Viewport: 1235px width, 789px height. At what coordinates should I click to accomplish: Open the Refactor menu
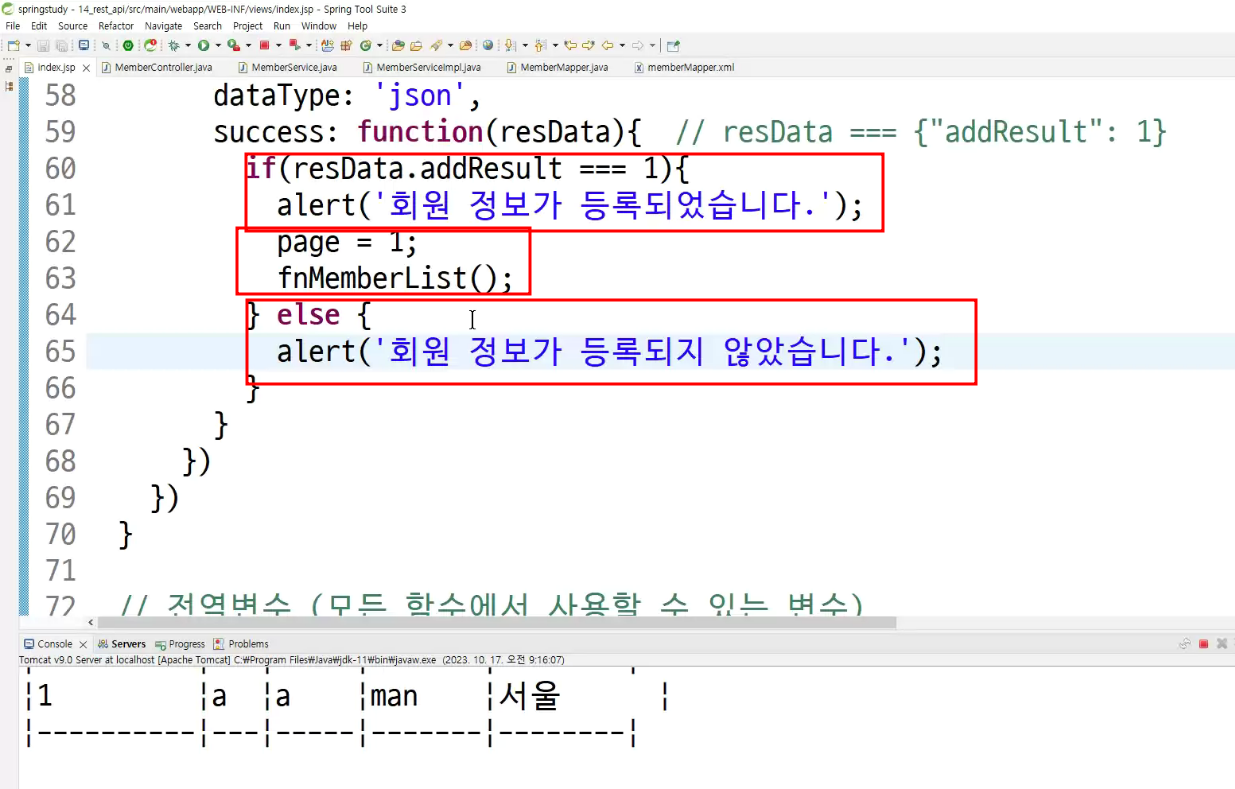(116, 26)
